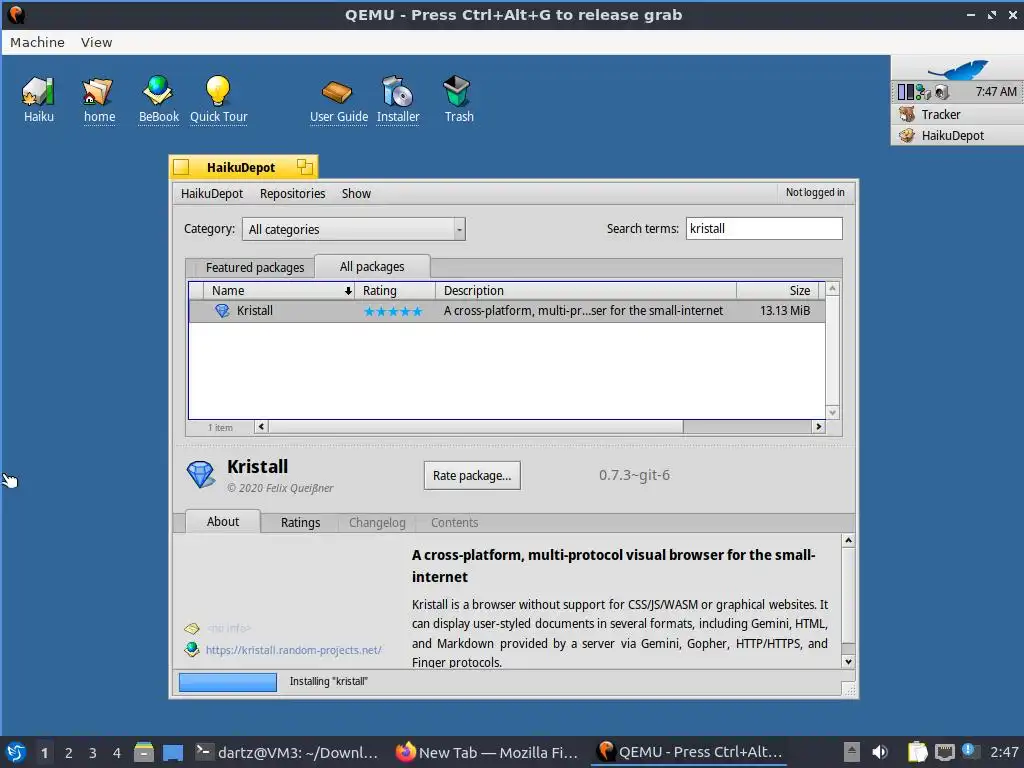
Task: Switch to host workspace 3
Action: [92, 752]
